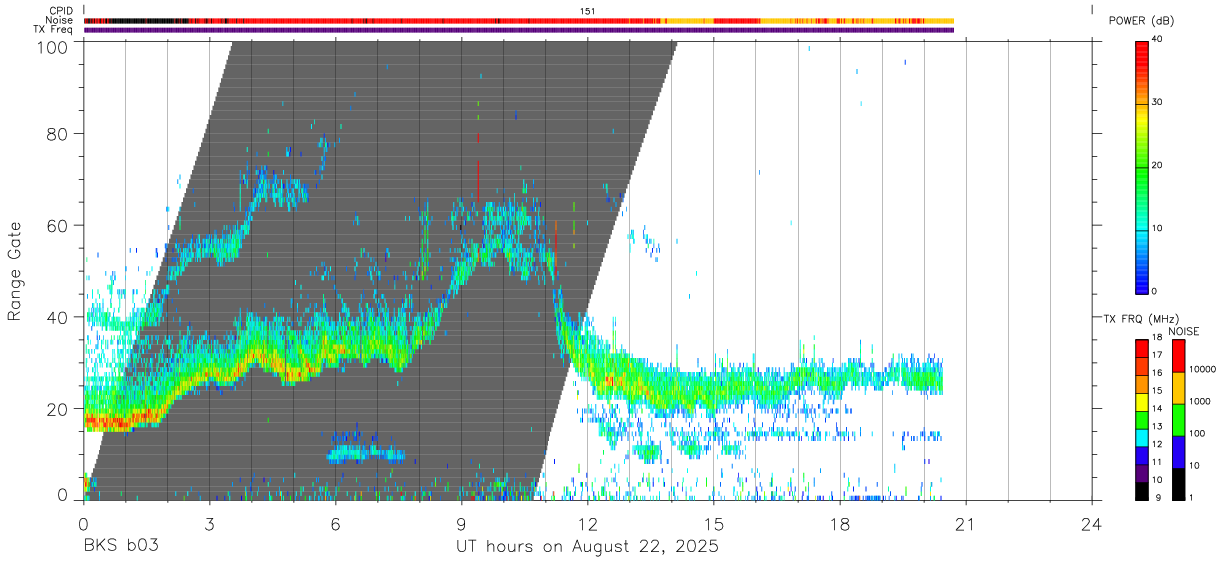The width and height of the screenshot is (1228, 567).
Task: Click the purple TX Freq strip above the plot
Action: click(x=519, y=30)
